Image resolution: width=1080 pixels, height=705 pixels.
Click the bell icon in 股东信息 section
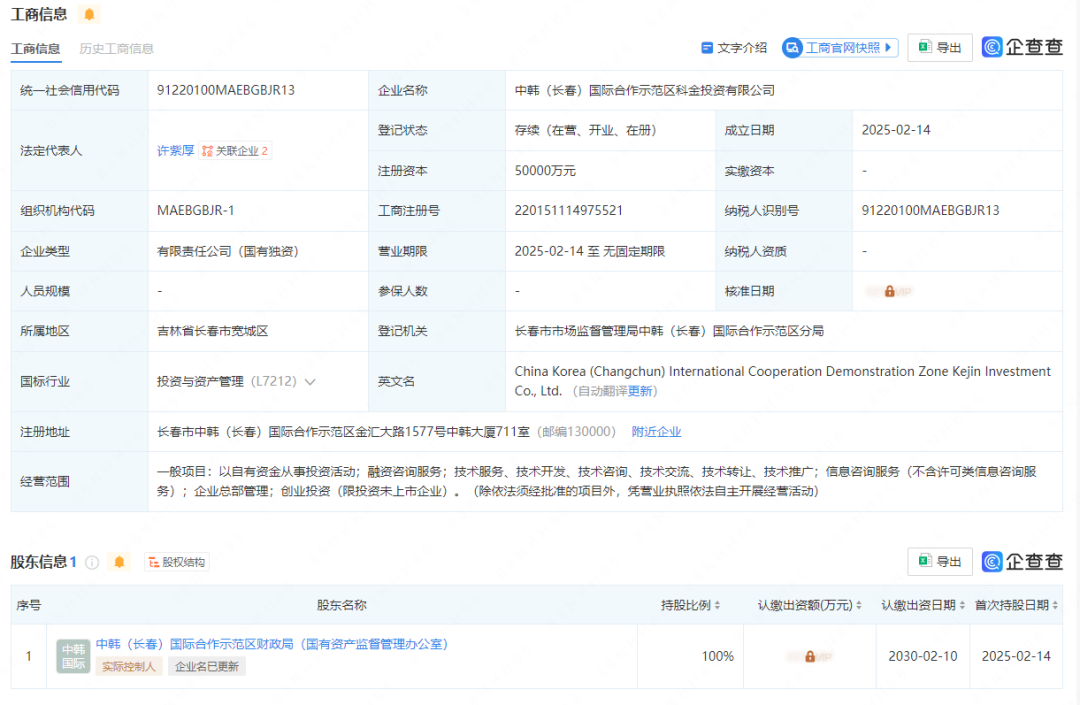119,562
